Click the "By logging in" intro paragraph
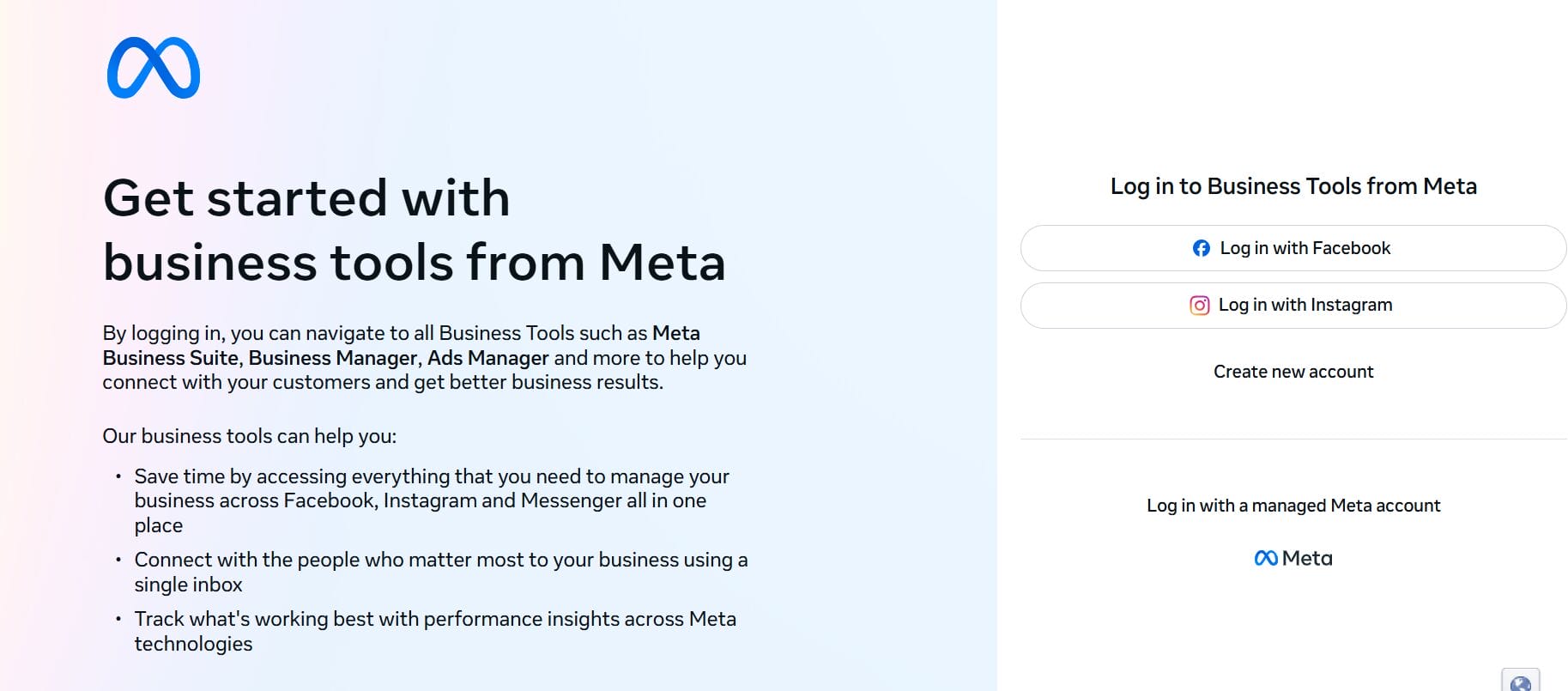This screenshot has width=1568, height=691. click(424, 357)
